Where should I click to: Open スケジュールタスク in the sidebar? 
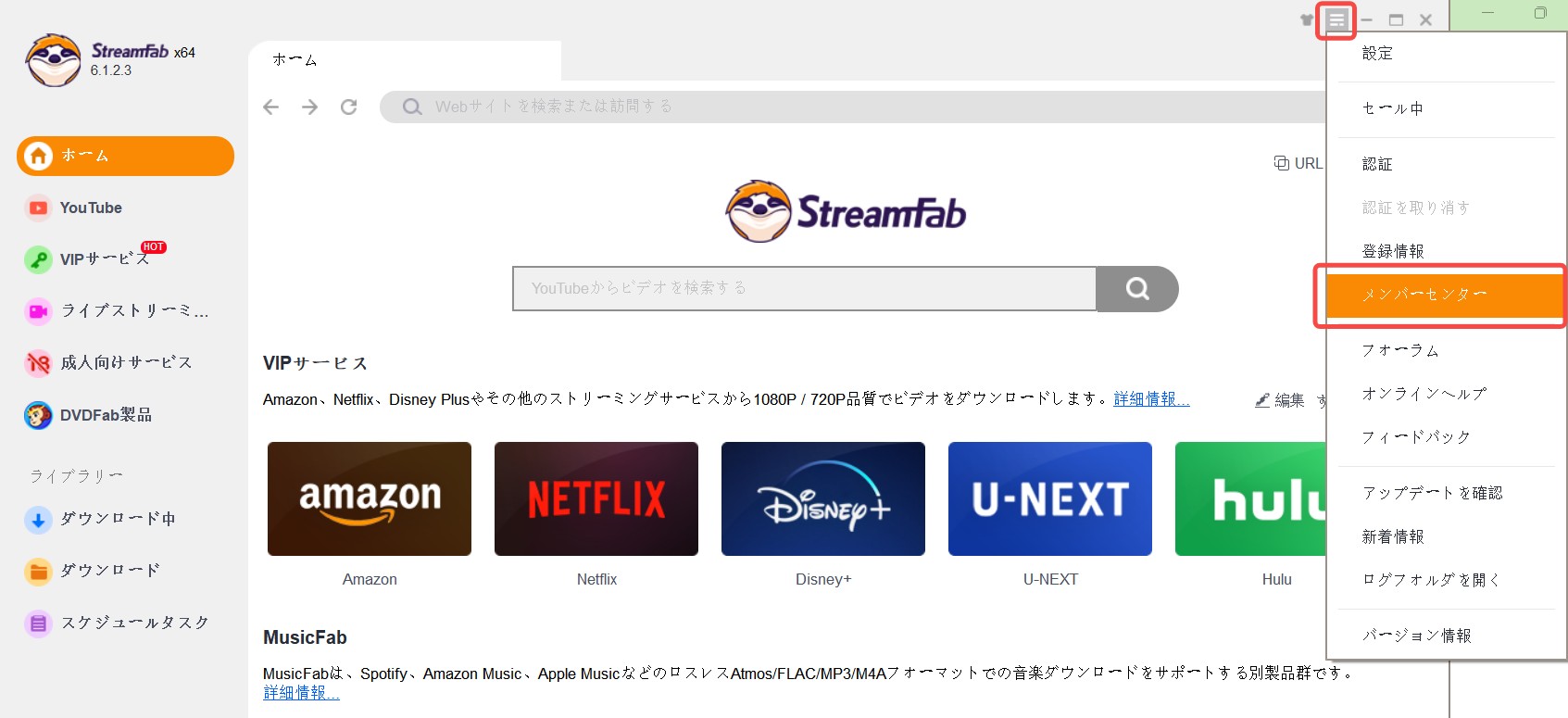(118, 623)
